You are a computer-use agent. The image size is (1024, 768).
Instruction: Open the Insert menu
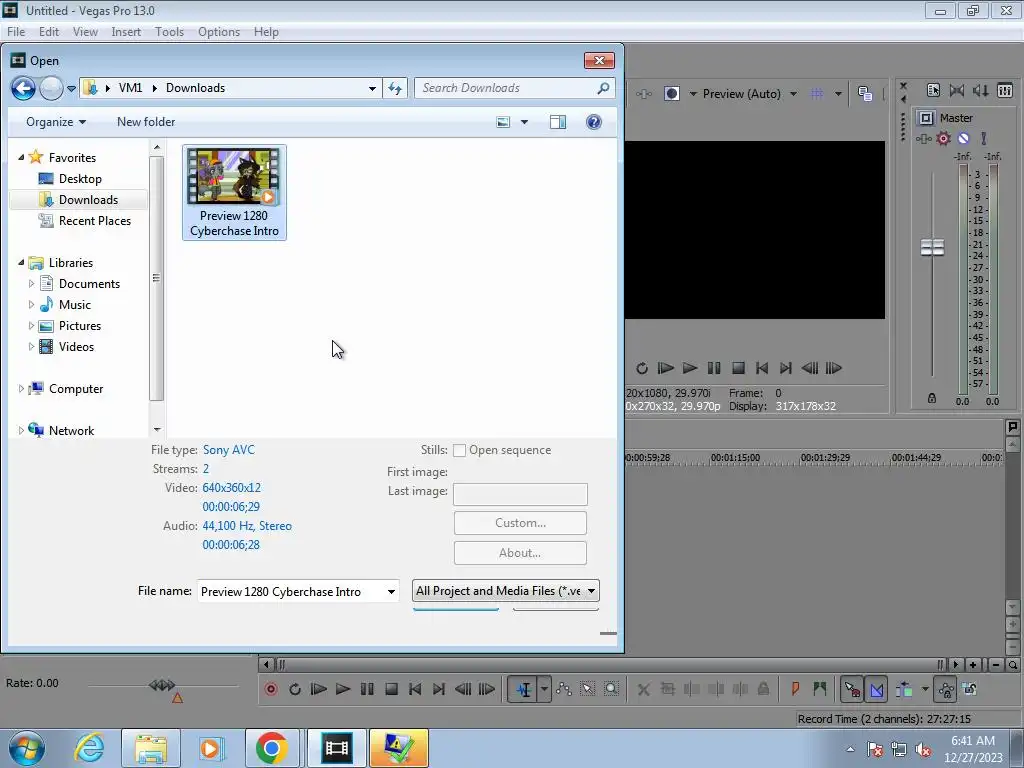point(126,31)
